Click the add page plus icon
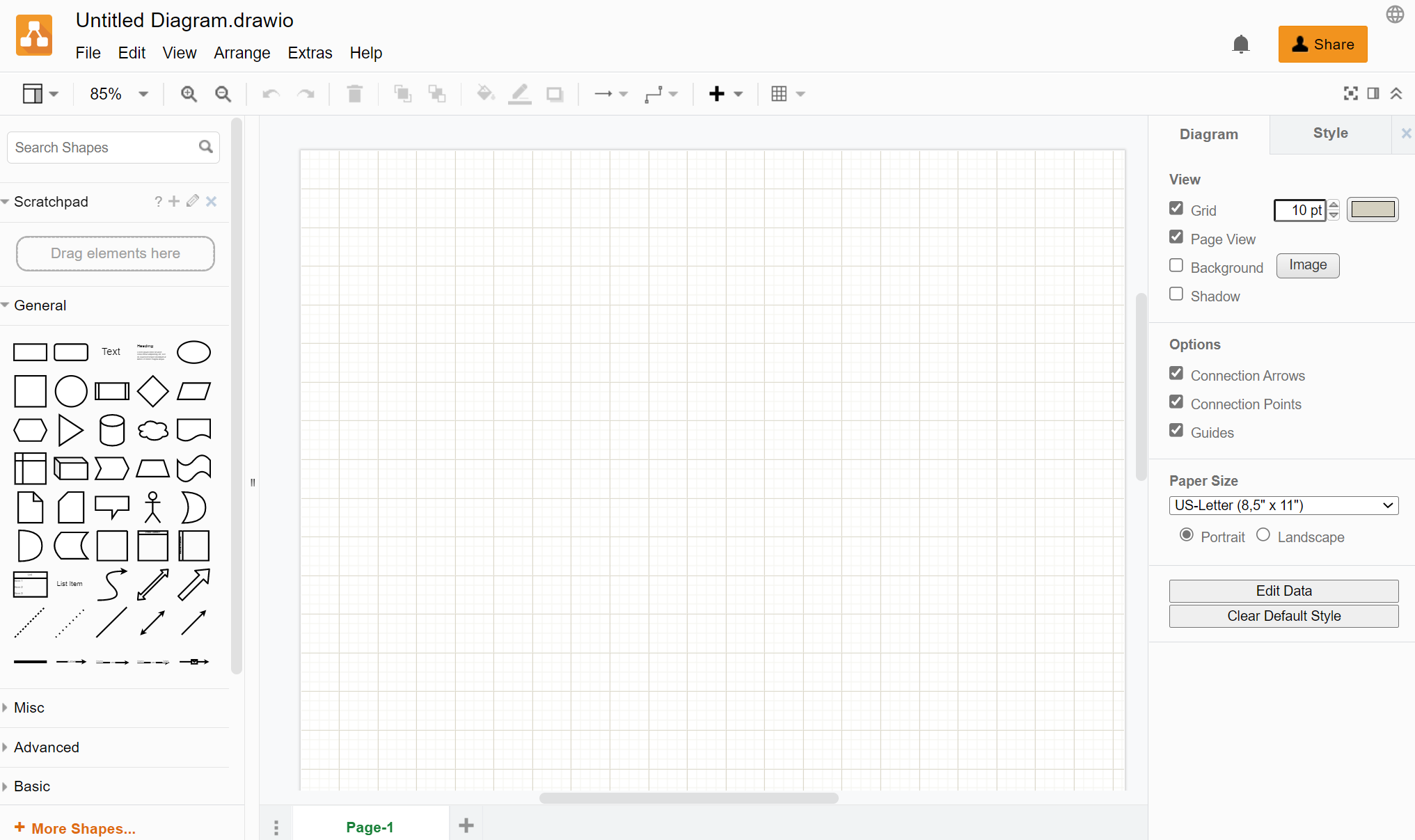 click(x=466, y=826)
